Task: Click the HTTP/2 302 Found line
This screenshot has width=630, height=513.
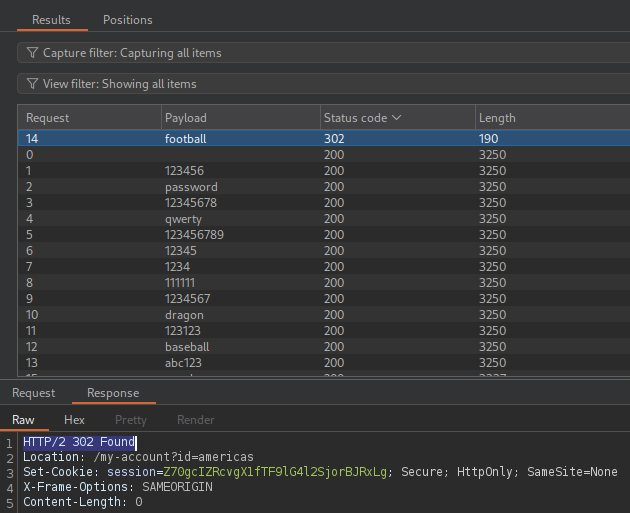Action: pos(79,442)
